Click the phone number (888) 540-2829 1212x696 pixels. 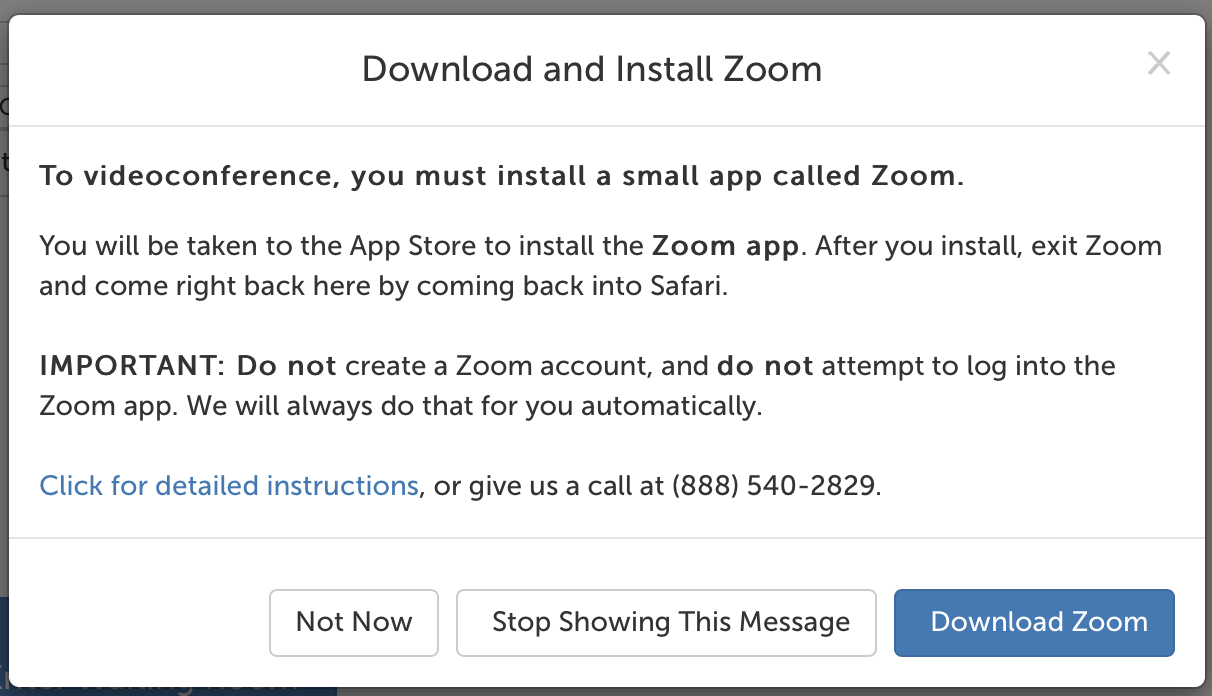point(773,485)
